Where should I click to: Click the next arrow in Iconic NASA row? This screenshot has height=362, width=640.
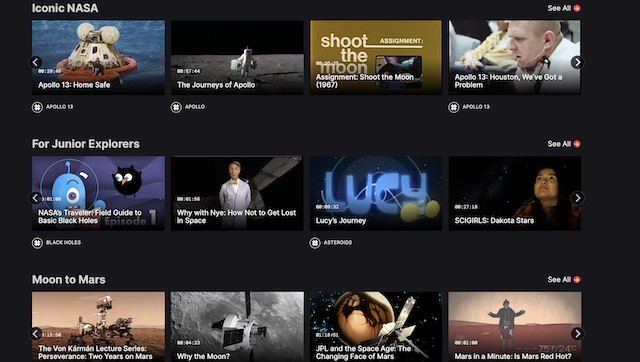577,62
